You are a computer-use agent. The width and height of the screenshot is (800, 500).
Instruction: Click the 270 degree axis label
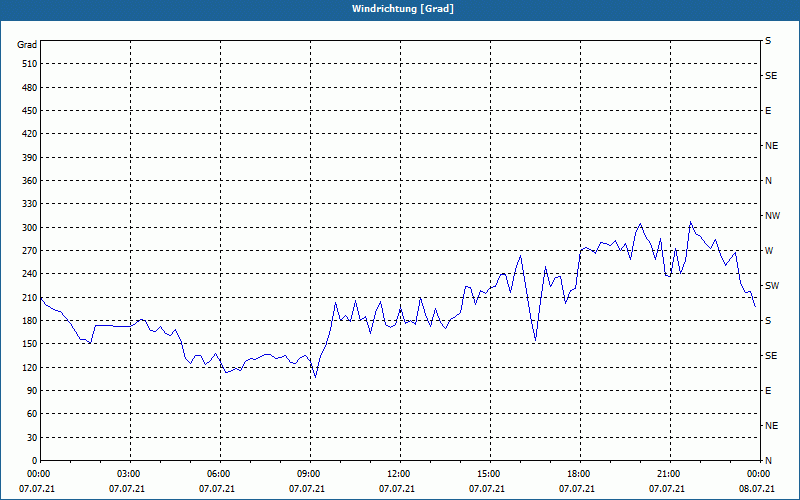[30, 251]
